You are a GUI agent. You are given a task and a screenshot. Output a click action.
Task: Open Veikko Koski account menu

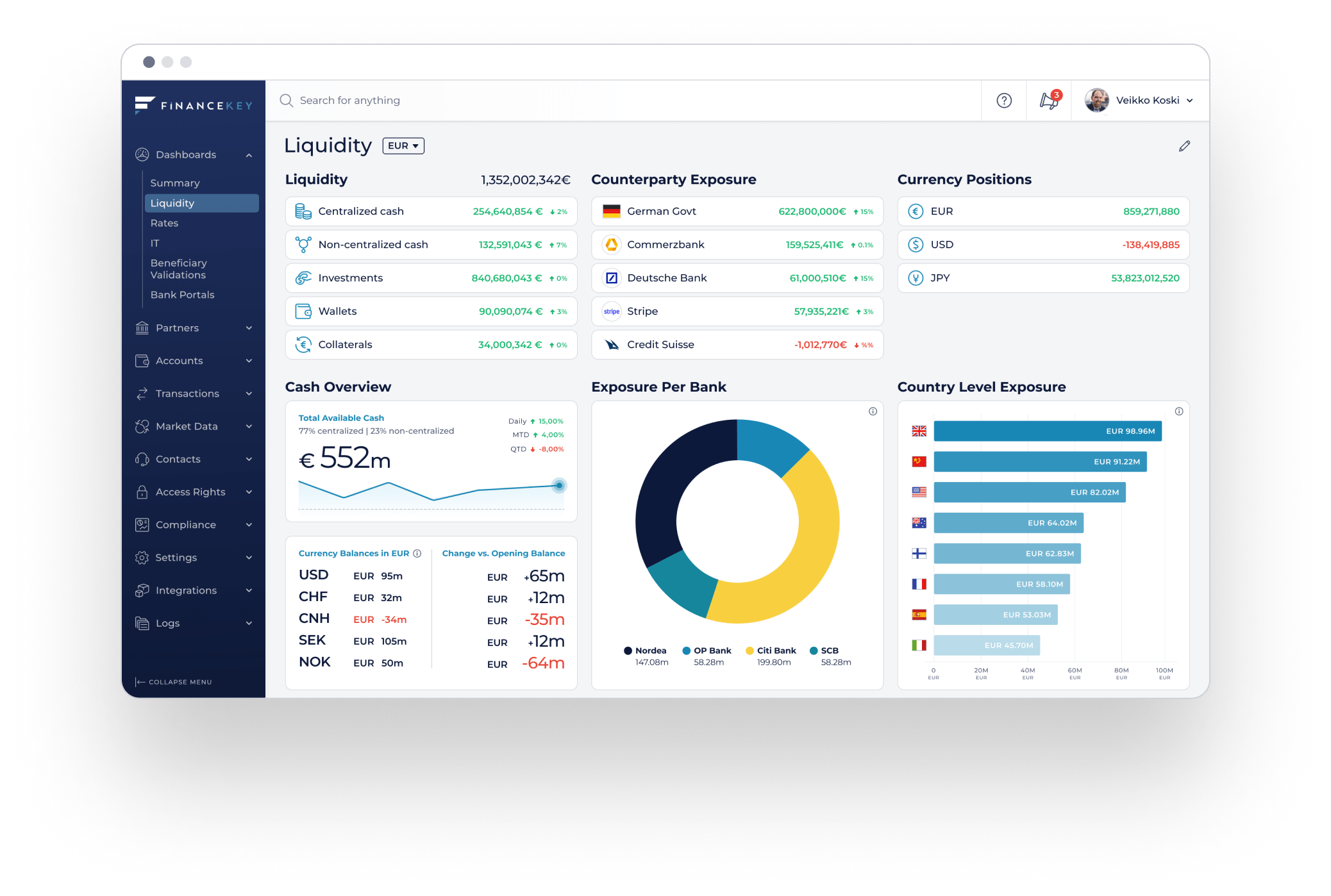point(1139,100)
